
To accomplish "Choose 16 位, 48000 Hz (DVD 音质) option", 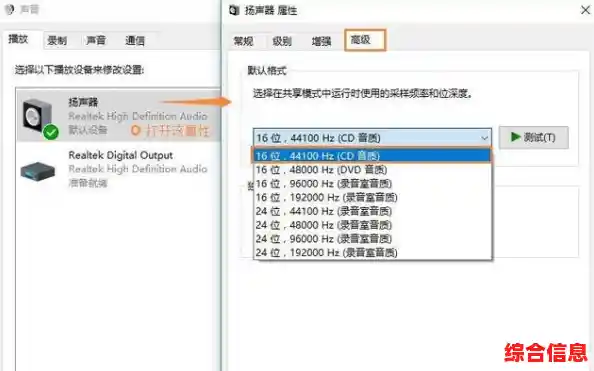I will pos(372,169).
